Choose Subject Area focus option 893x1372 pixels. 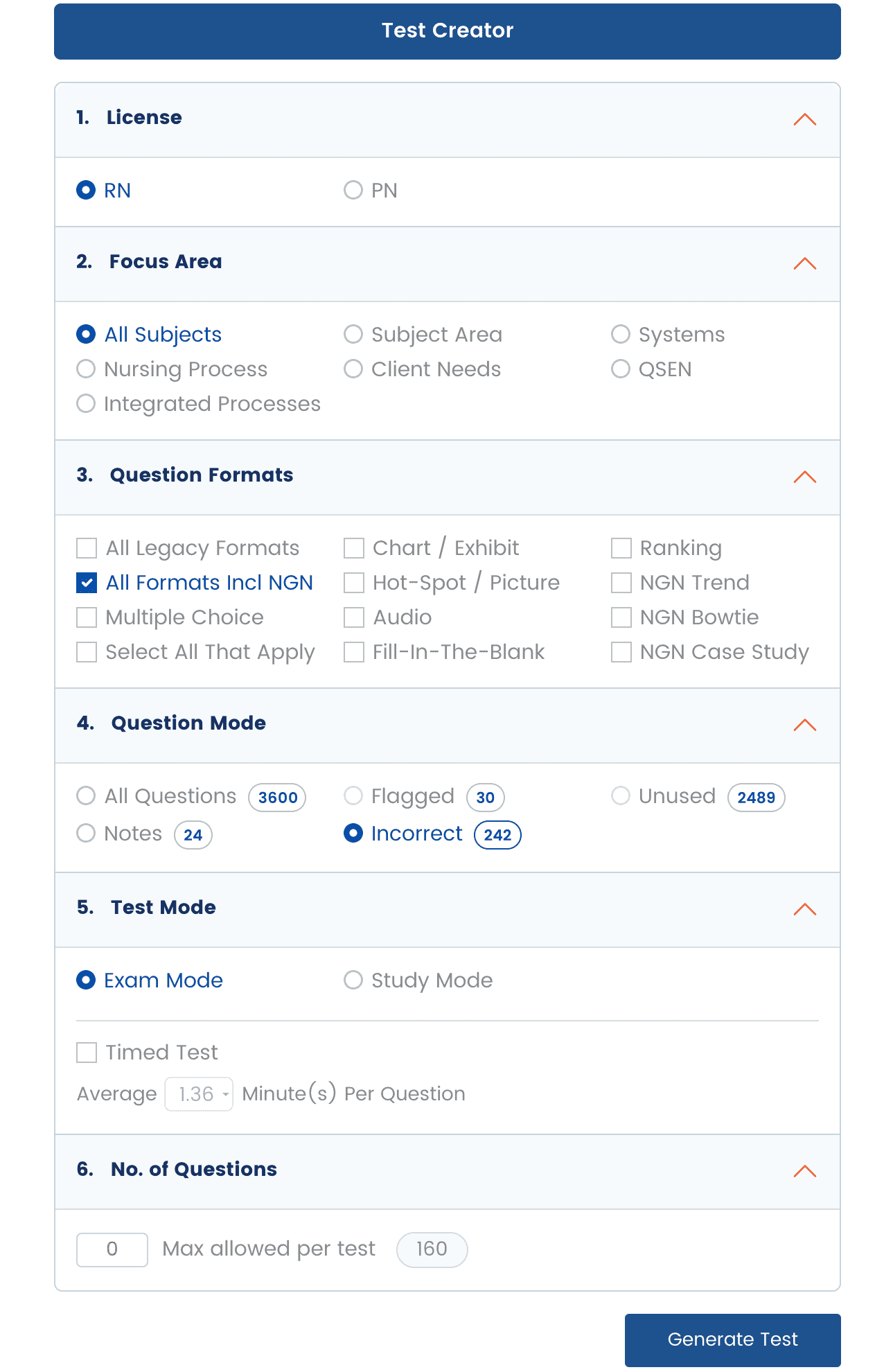(x=353, y=334)
